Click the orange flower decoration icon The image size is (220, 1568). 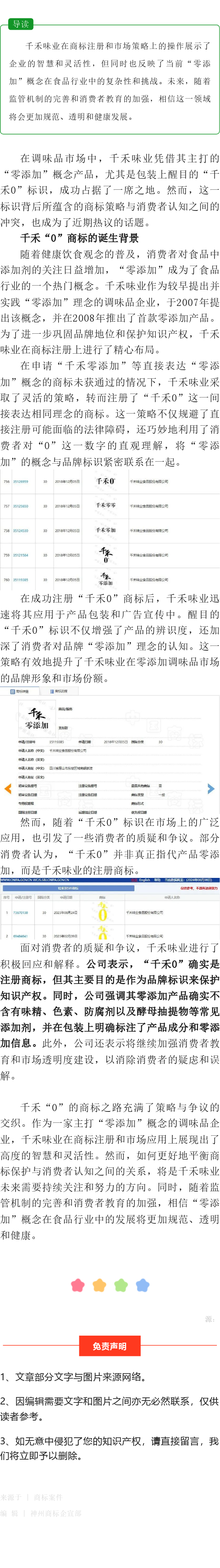coord(100,1285)
